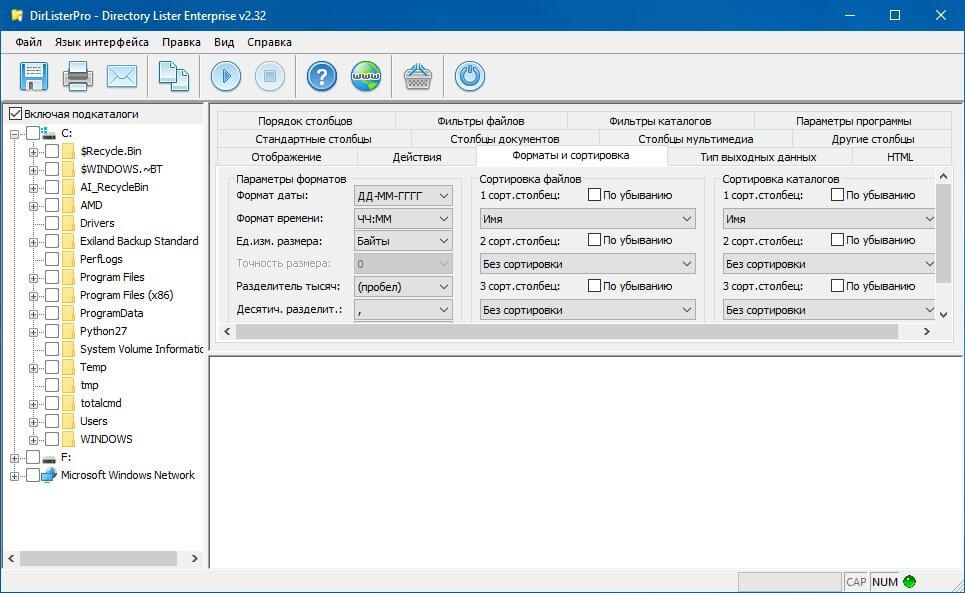Enable По убыванию for file 2 сорт.столбец
The image size is (965, 593).
click(x=594, y=240)
